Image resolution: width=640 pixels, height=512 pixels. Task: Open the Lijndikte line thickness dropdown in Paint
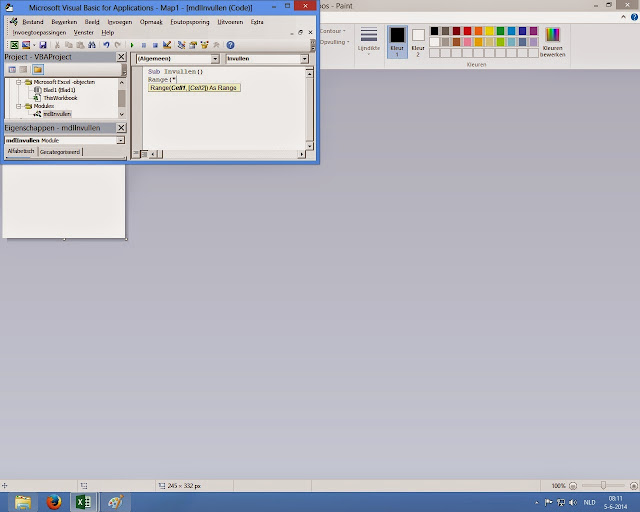(x=369, y=41)
